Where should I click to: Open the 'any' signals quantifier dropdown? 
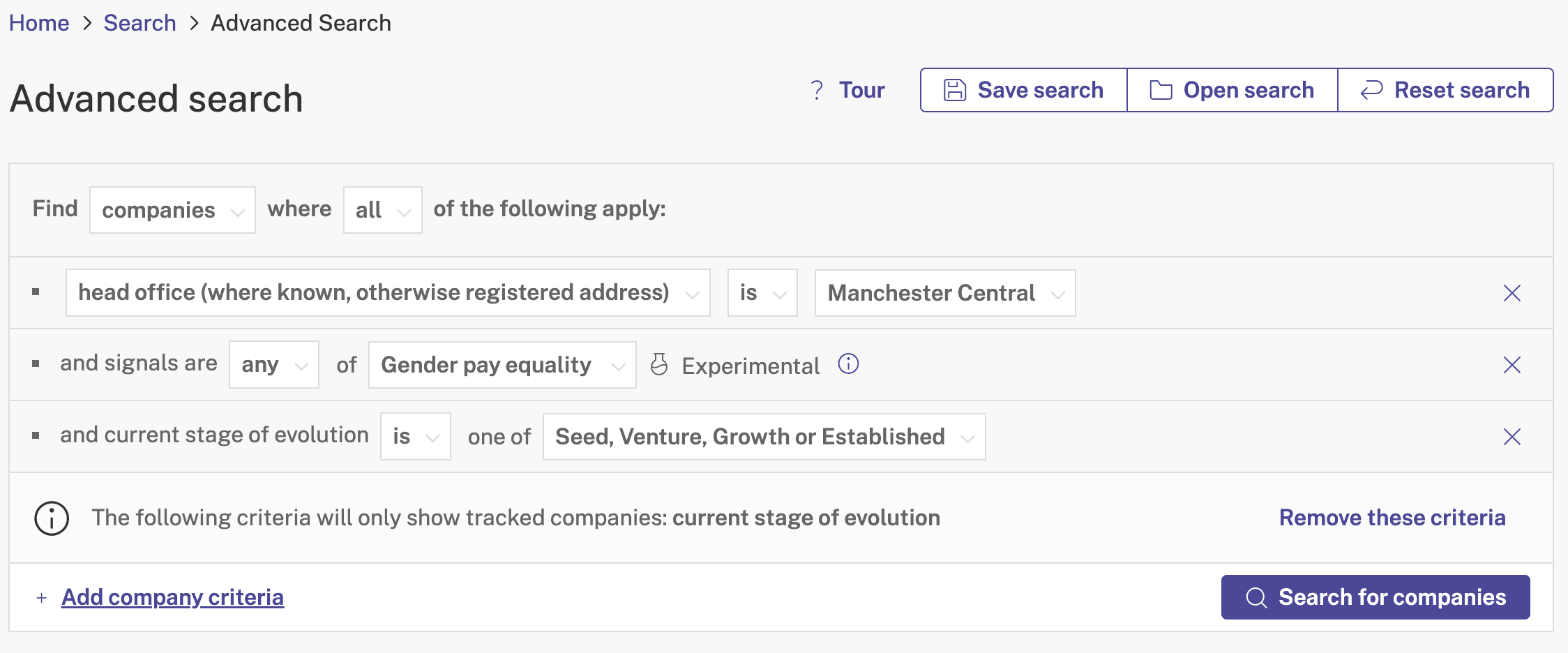274,365
